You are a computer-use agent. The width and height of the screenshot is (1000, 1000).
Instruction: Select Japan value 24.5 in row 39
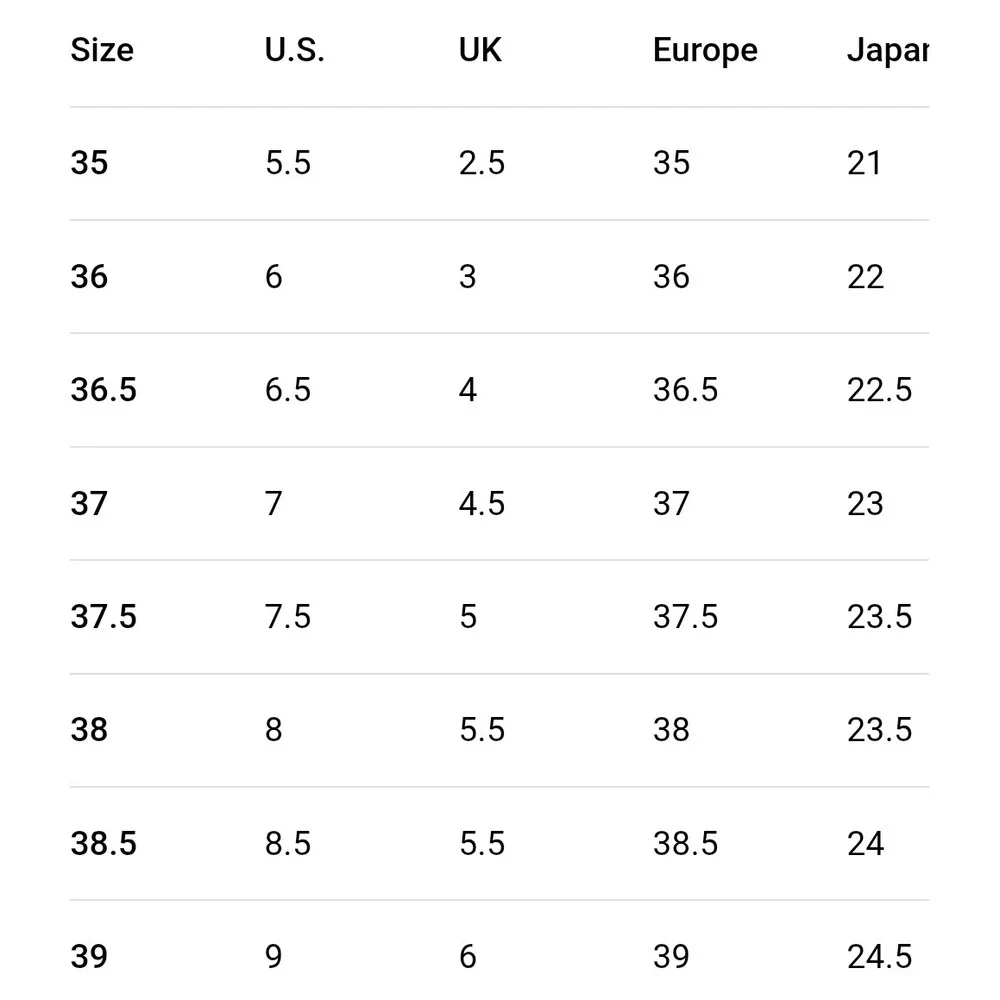tap(879, 957)
